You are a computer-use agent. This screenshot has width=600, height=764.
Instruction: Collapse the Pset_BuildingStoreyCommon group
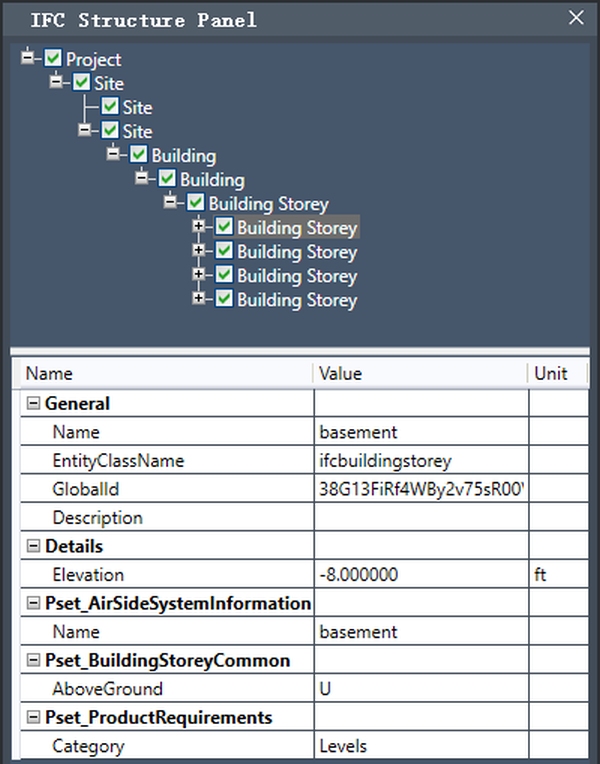(33, 661)
